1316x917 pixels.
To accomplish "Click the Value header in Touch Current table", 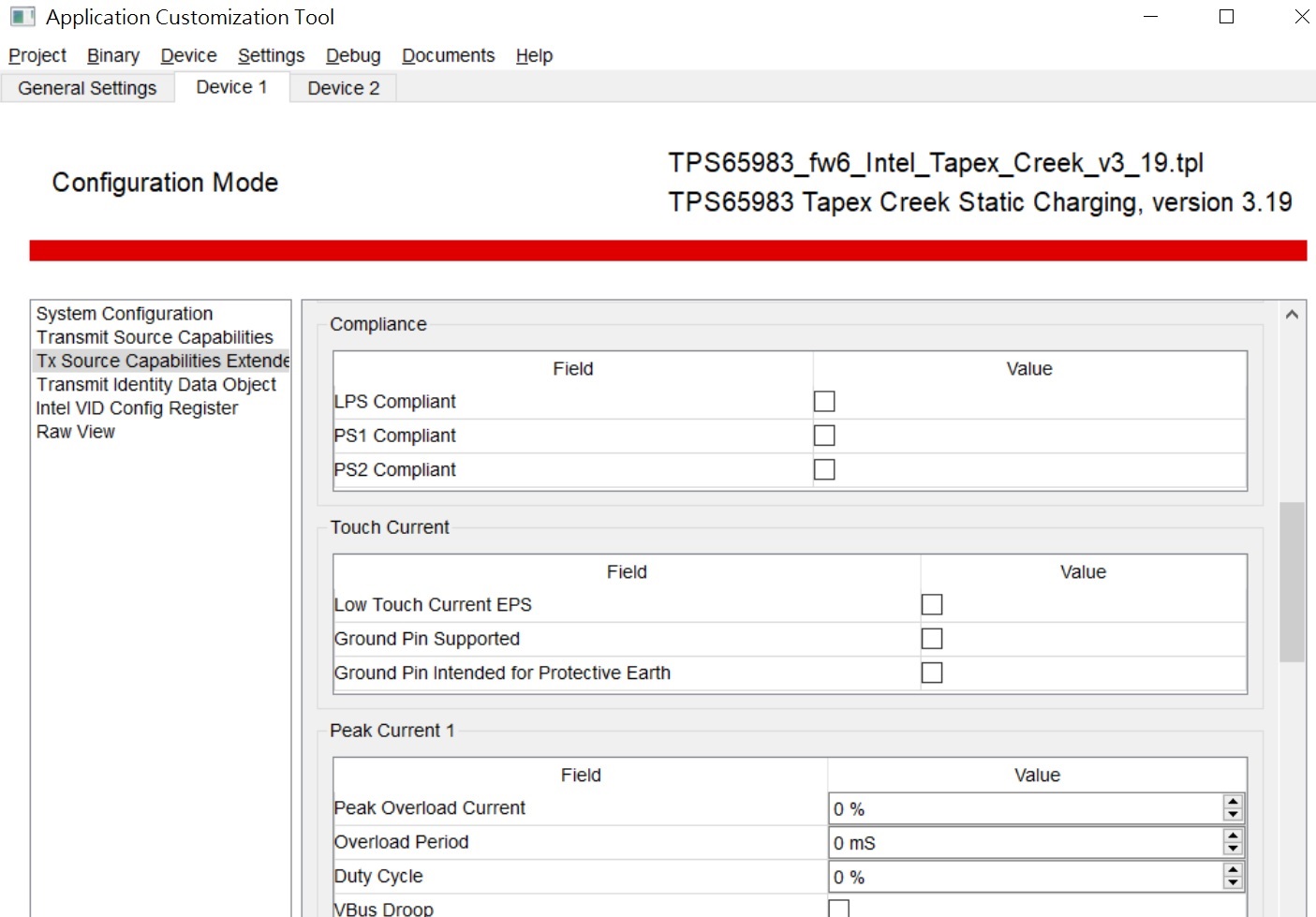I will [1084, 572].
